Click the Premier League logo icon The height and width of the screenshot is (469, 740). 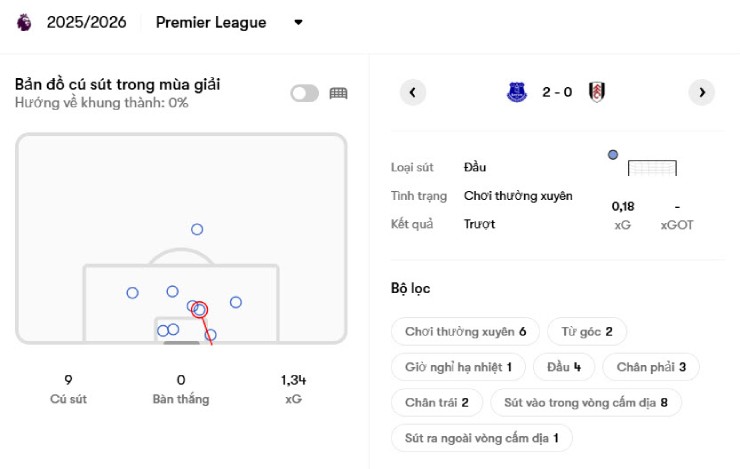click(x=24, y=22)
